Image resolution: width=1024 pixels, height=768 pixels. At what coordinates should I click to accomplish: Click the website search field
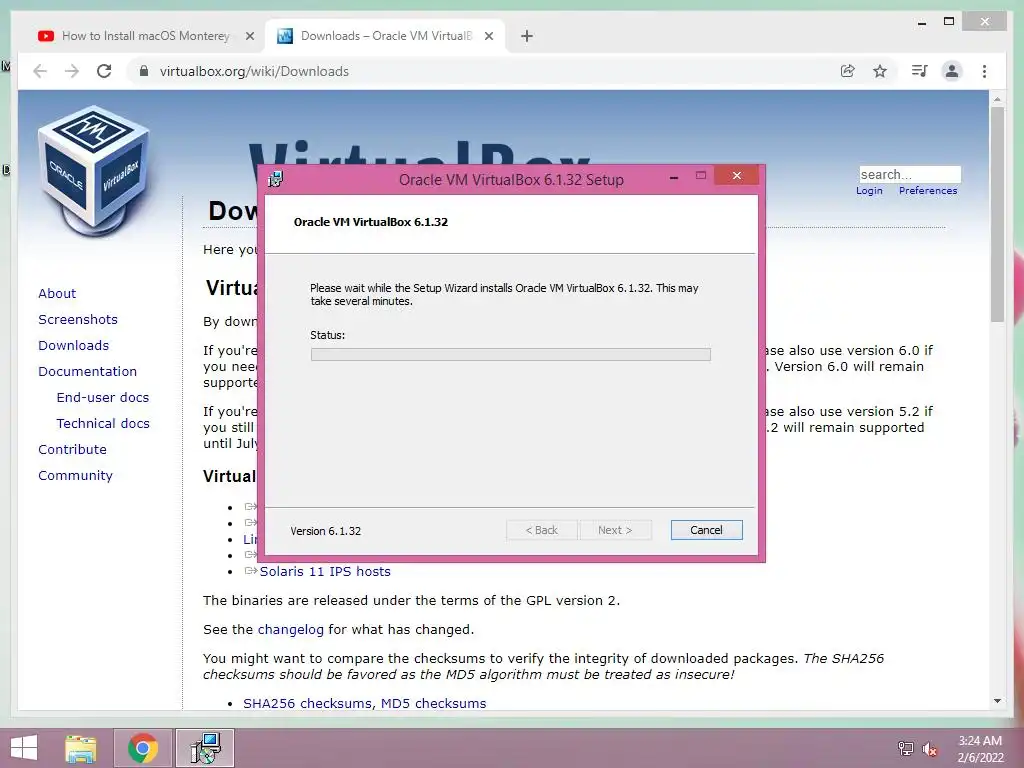point(910,174)
